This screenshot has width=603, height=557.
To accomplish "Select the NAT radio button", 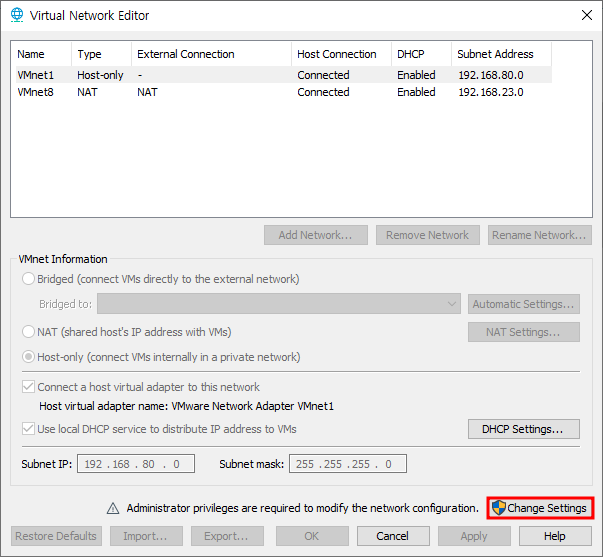I will 28,332.
